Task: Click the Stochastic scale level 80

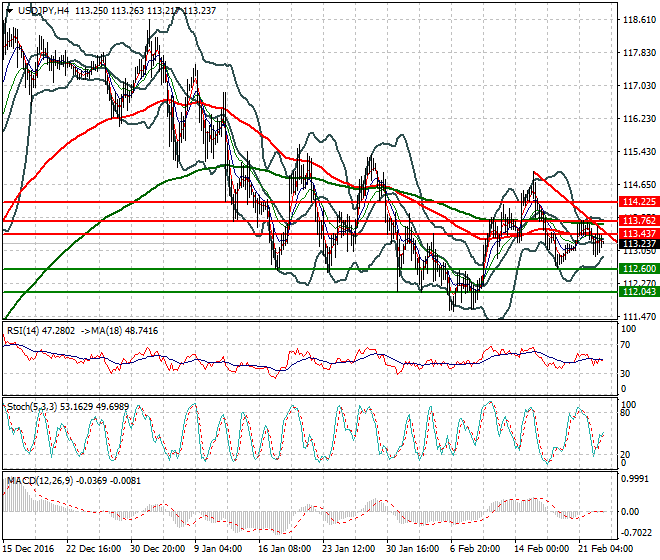Action: [626, 413]
